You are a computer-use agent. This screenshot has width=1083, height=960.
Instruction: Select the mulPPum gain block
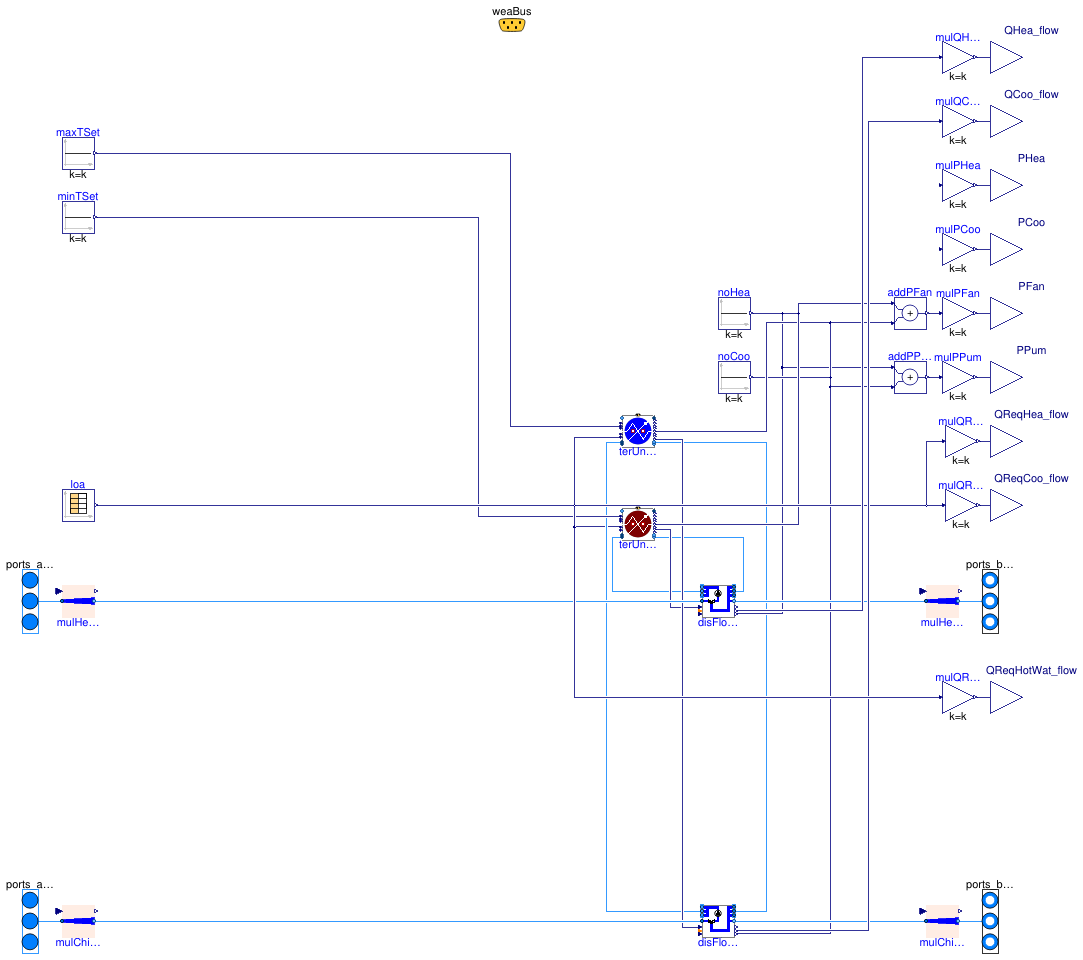point(958,378)
